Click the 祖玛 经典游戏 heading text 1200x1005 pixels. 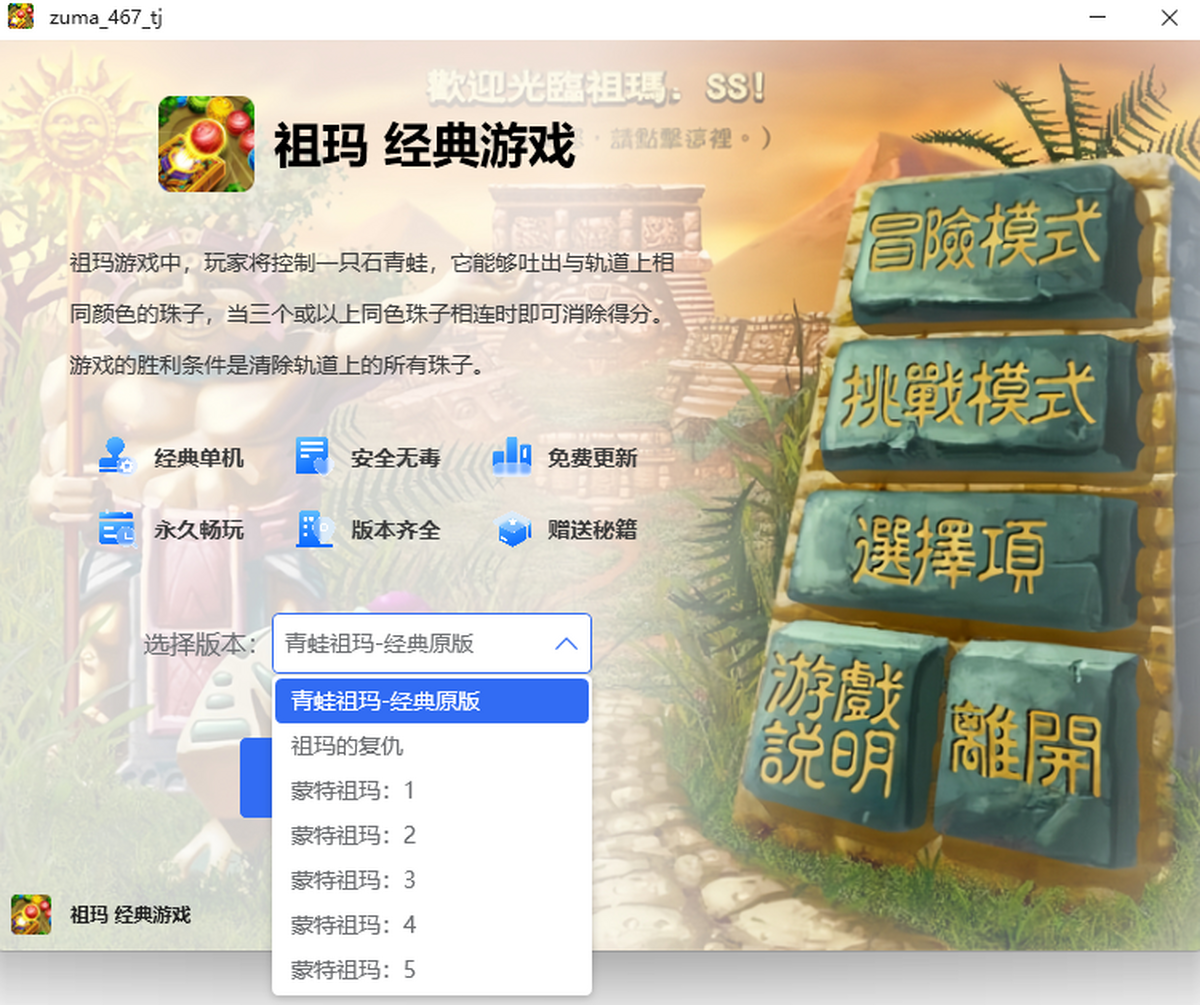(x=425, y=146)
